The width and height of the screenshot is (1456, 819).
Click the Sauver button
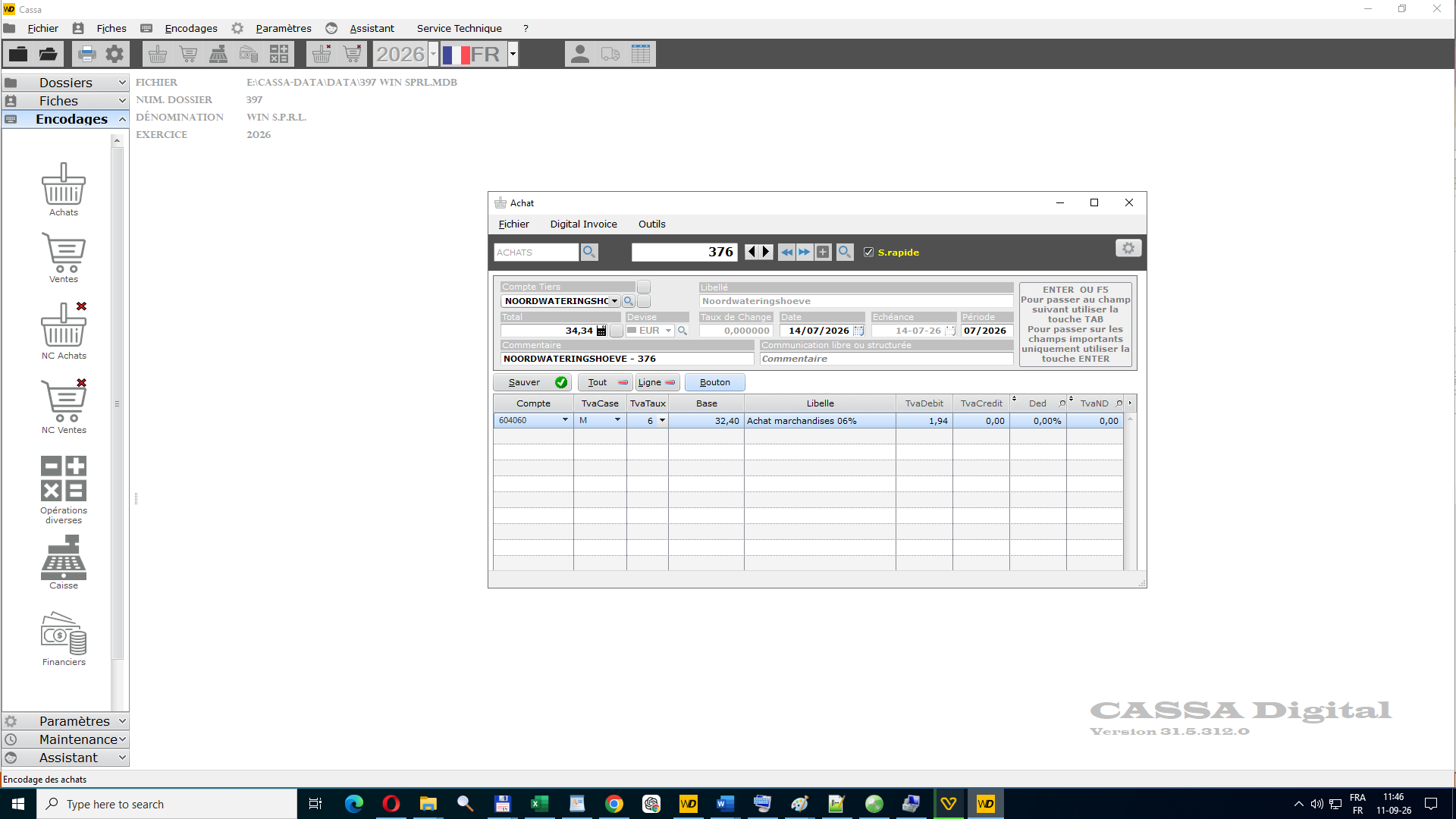(532, 382)
